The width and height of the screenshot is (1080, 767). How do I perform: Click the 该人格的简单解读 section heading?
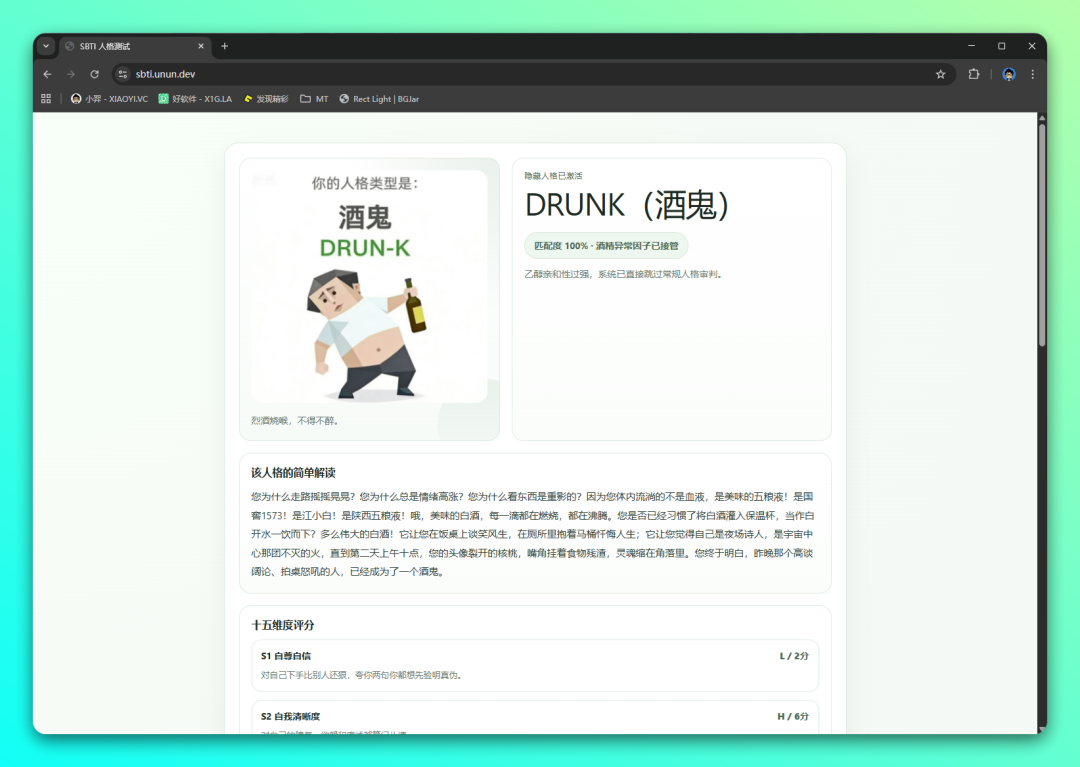pyautogui.click(x=293, y=473)
